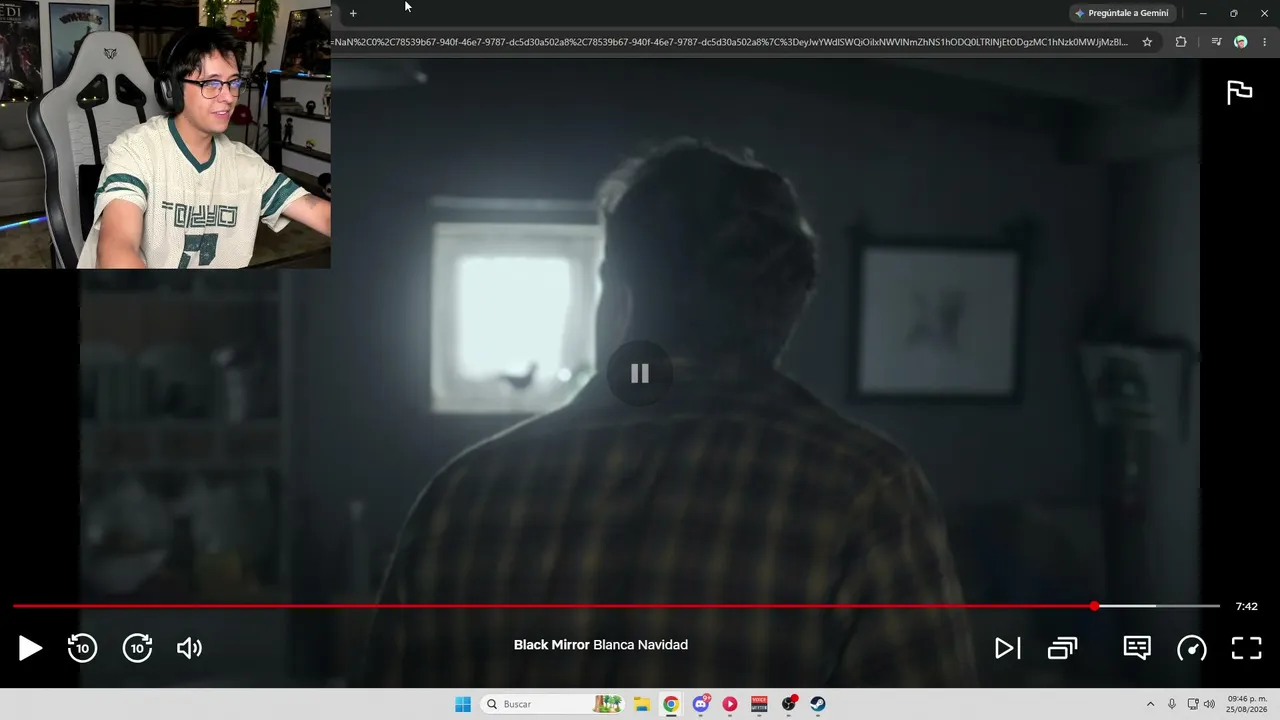Open Steam from the taskbar
This screenshot has width=1280, height=720.
(818, 704)
